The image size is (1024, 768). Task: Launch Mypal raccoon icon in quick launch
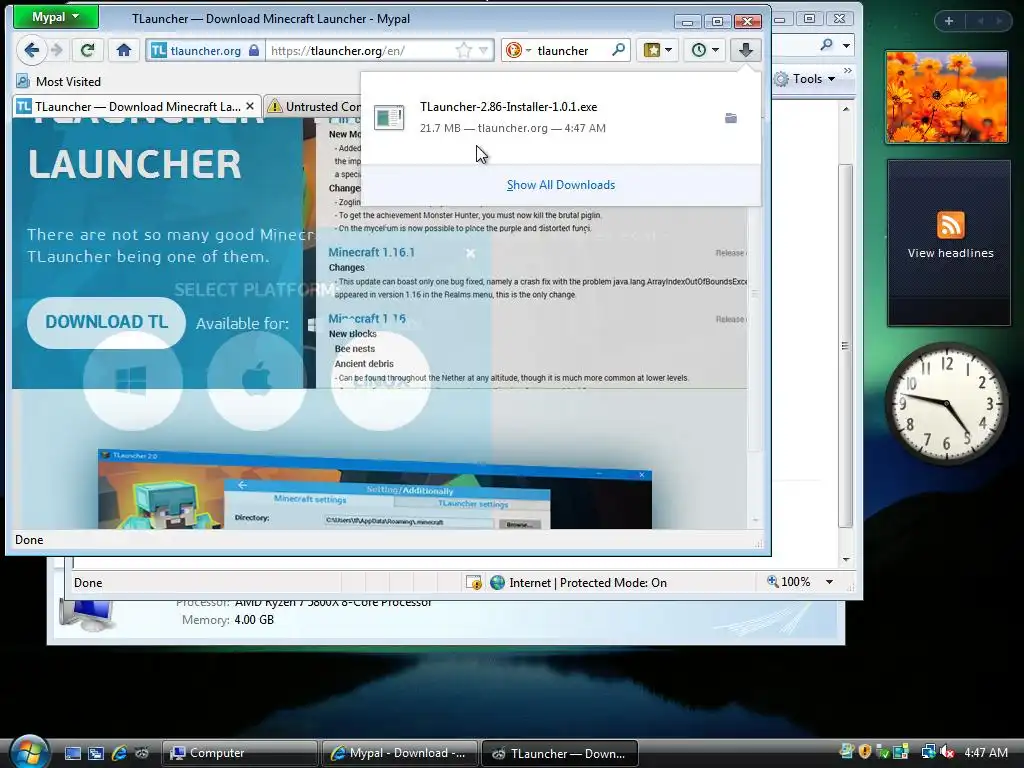point(141,753)
